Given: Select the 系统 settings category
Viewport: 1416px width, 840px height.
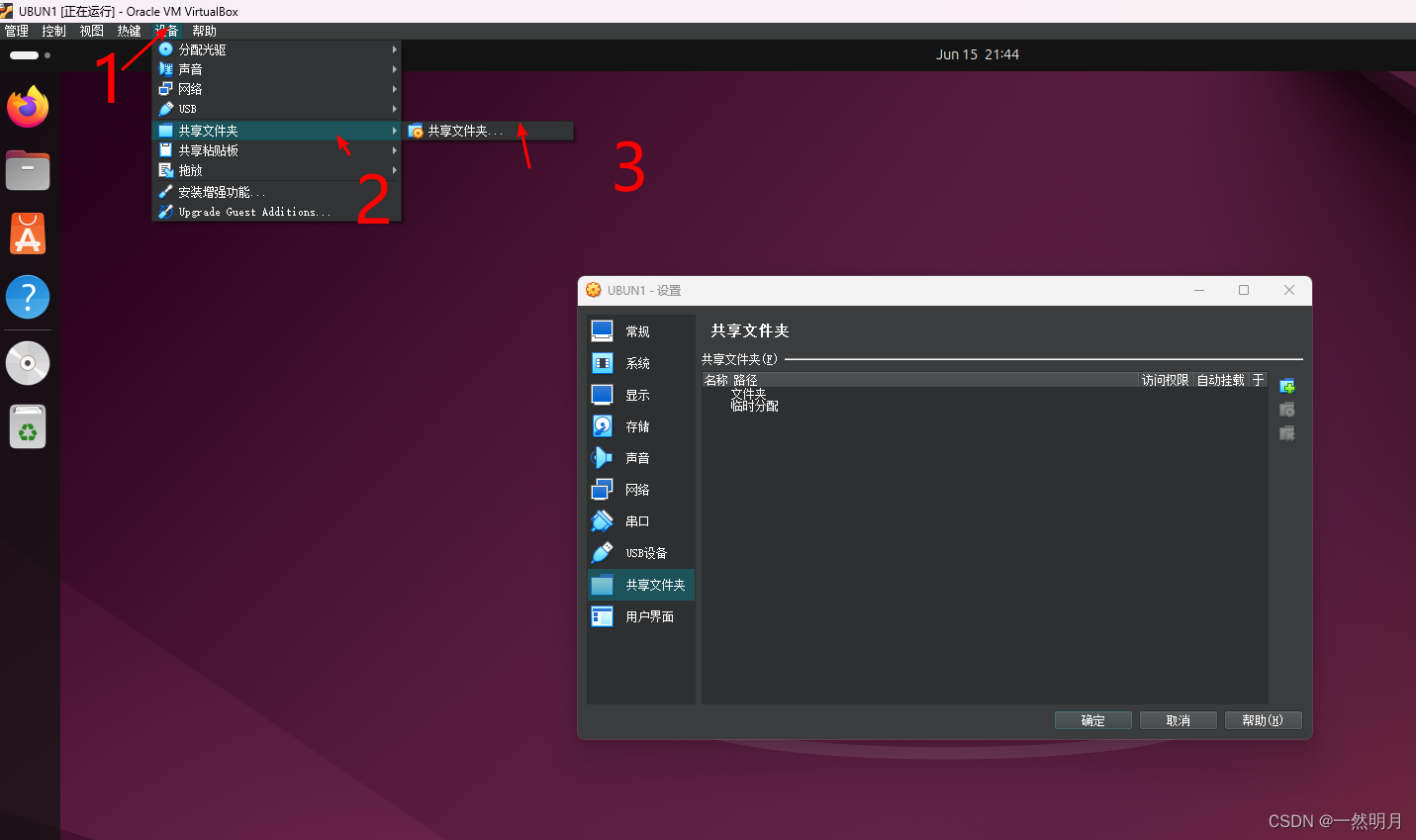Looking at the screenshot, I should pyautogui.click(x=641, y=363).
